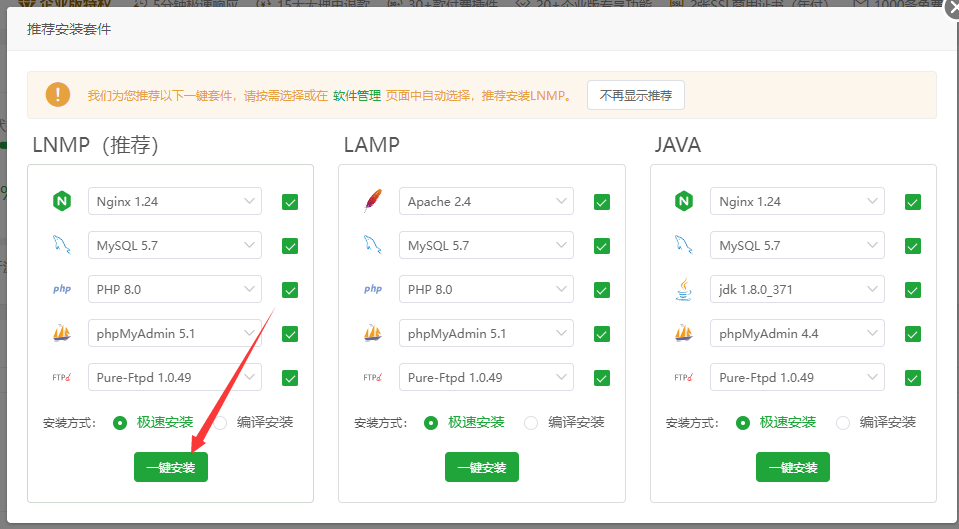
Task: Click the phpMyAdmin sailboat icon in LNMP panel
Action: pos(62,333)
